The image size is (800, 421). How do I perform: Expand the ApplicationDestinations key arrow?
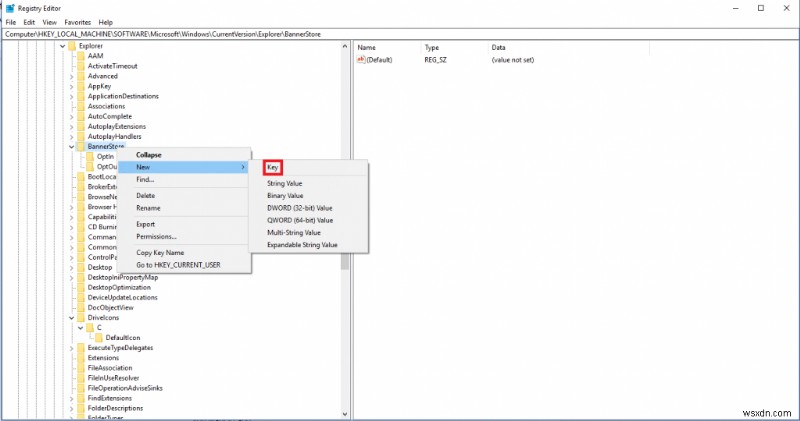(x=71, y=96)
